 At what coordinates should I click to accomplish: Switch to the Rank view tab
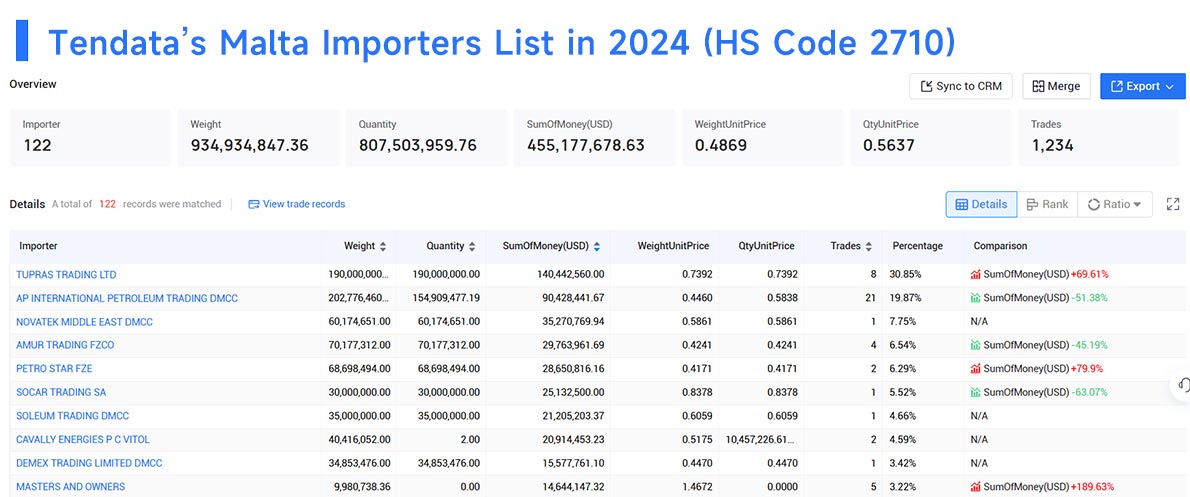[x=1047, y=204]
